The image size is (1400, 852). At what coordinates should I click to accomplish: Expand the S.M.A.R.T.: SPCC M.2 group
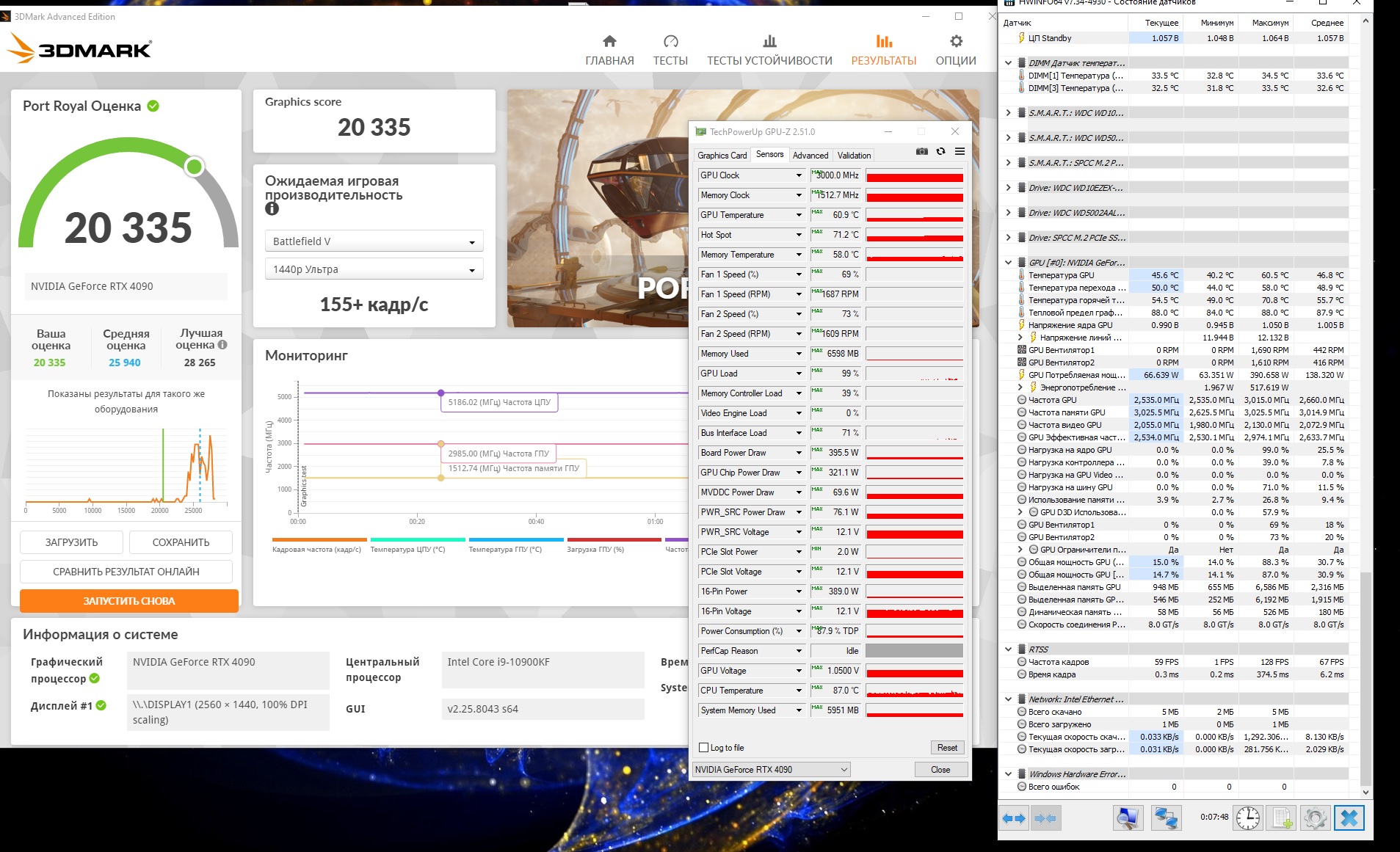pyautogui.click(x=1009, y=163)
